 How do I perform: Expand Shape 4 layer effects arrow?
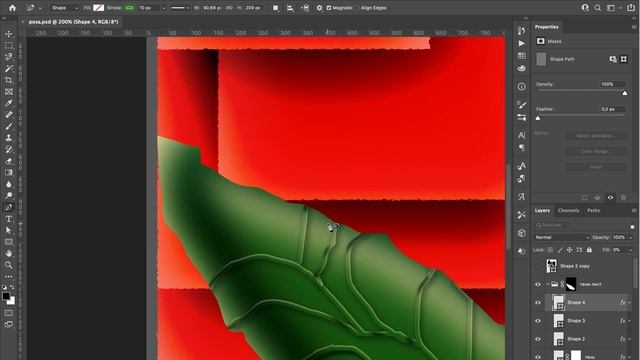pyautogui.click(x=630, y=303)
